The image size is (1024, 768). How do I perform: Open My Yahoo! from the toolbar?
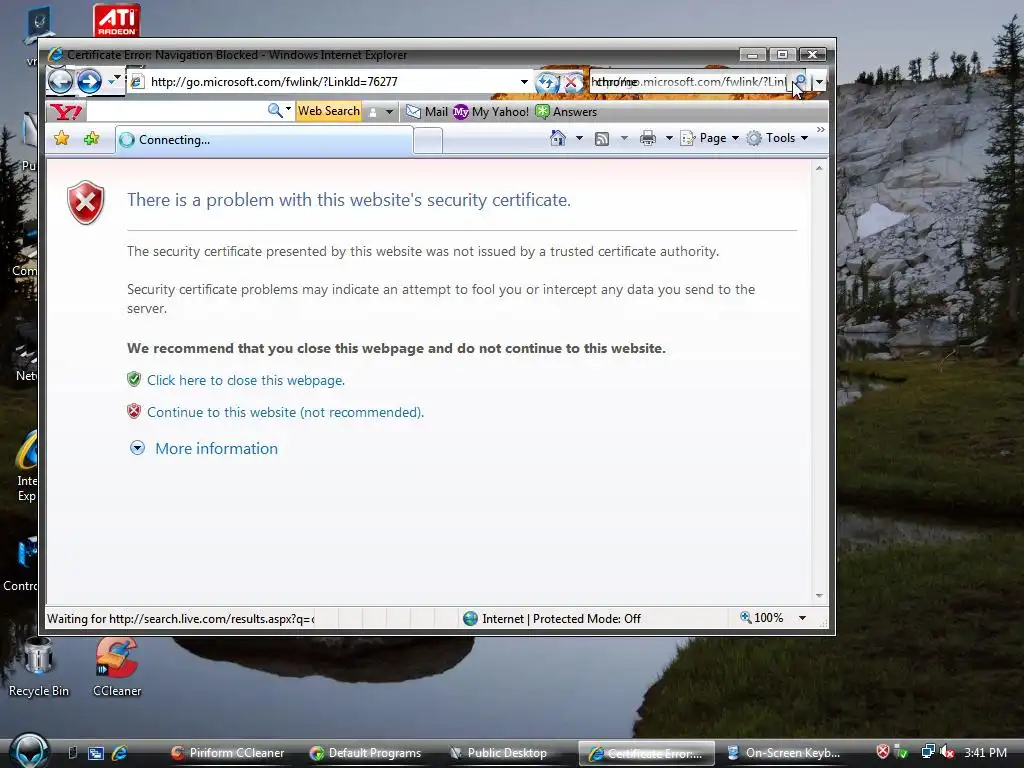coord(491,112)
